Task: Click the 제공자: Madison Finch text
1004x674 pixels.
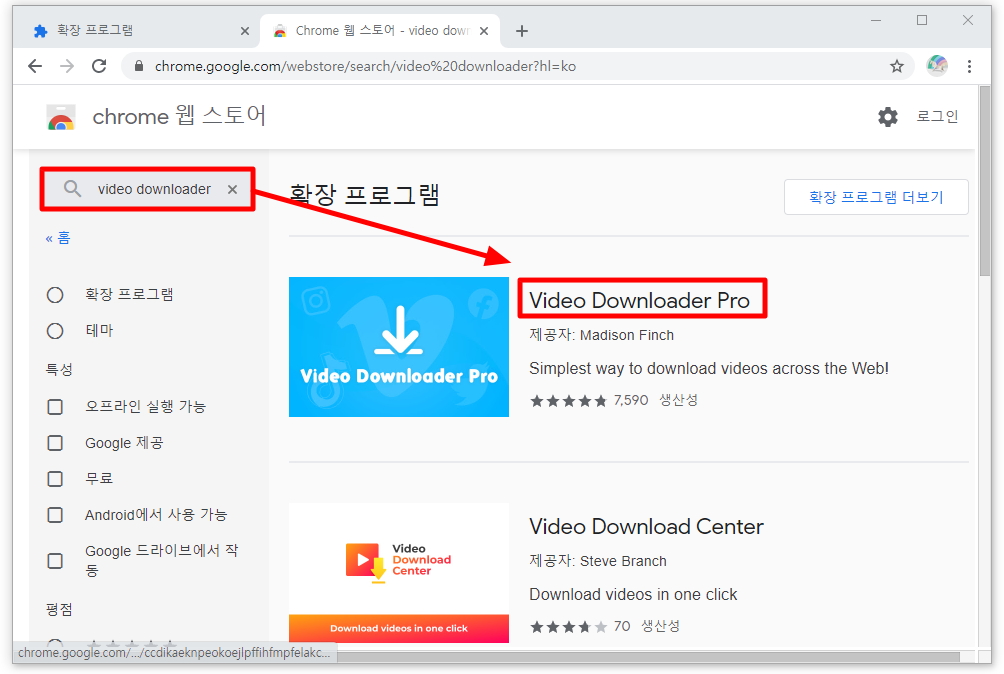Action: click(601, 335)
